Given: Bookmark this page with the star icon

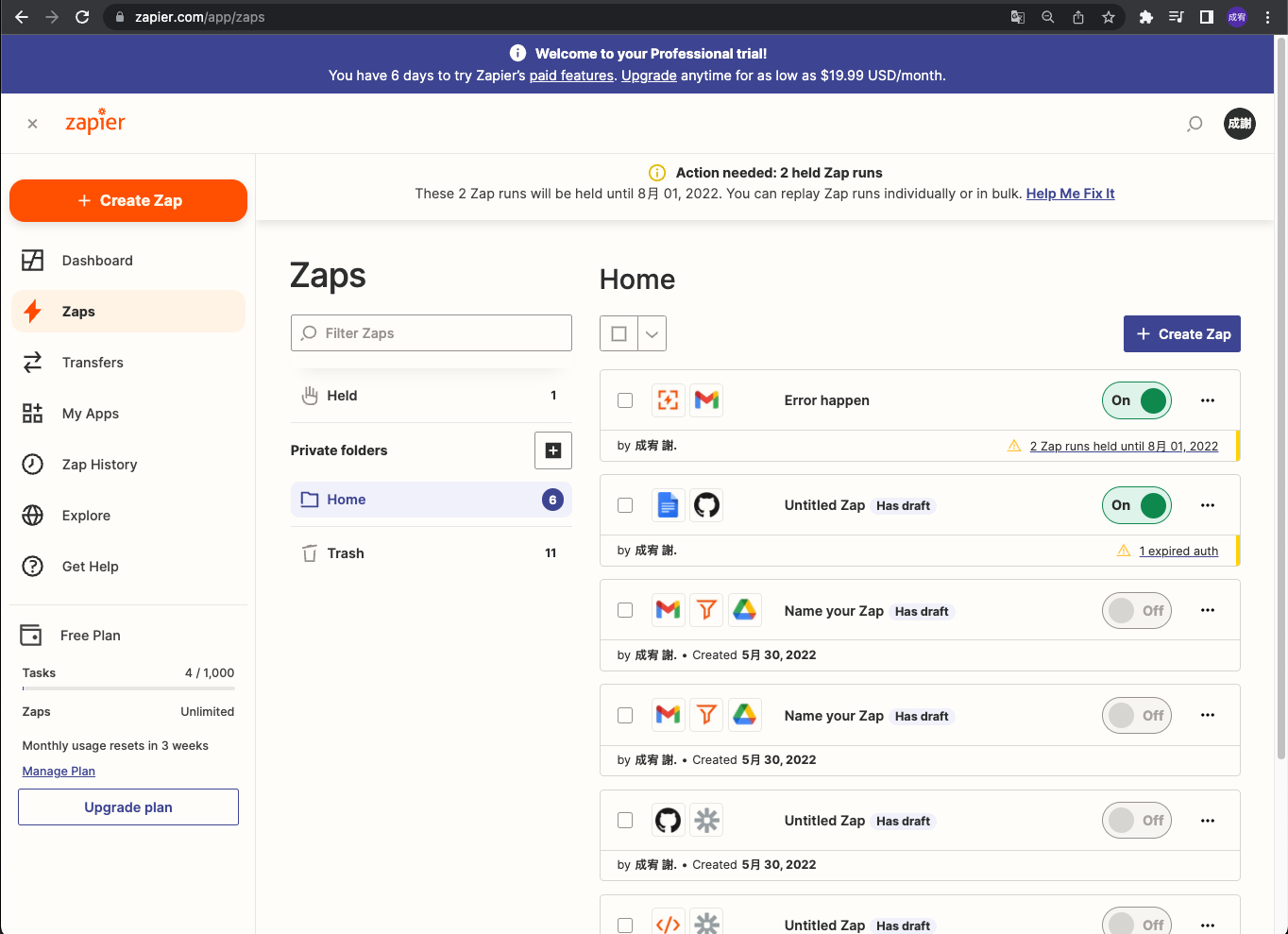Looking at the screenshot, I should point(1109,17).
